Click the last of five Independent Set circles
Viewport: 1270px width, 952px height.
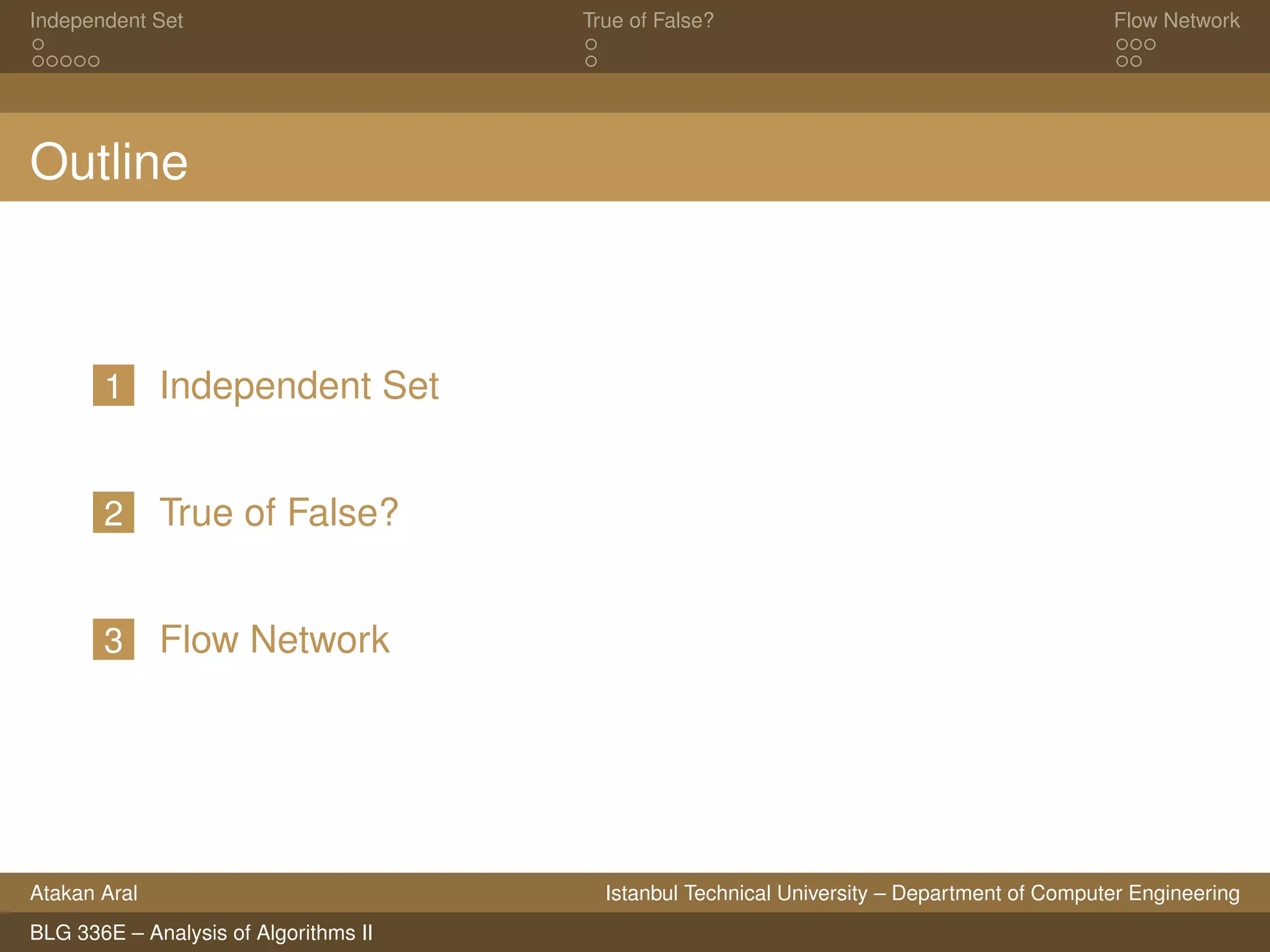[94, 61]
